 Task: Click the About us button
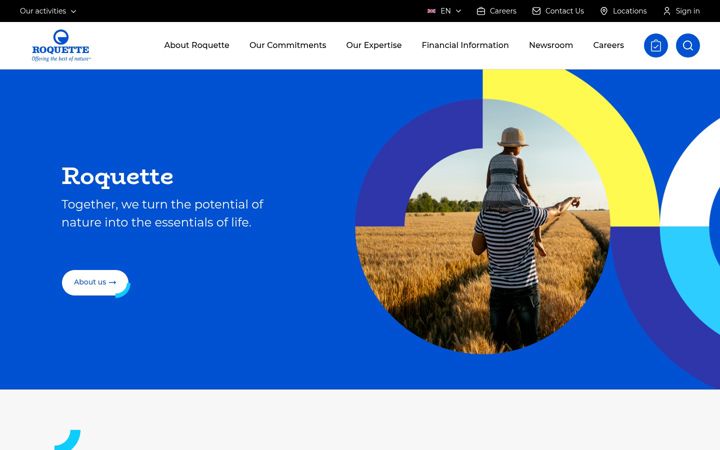95,282
